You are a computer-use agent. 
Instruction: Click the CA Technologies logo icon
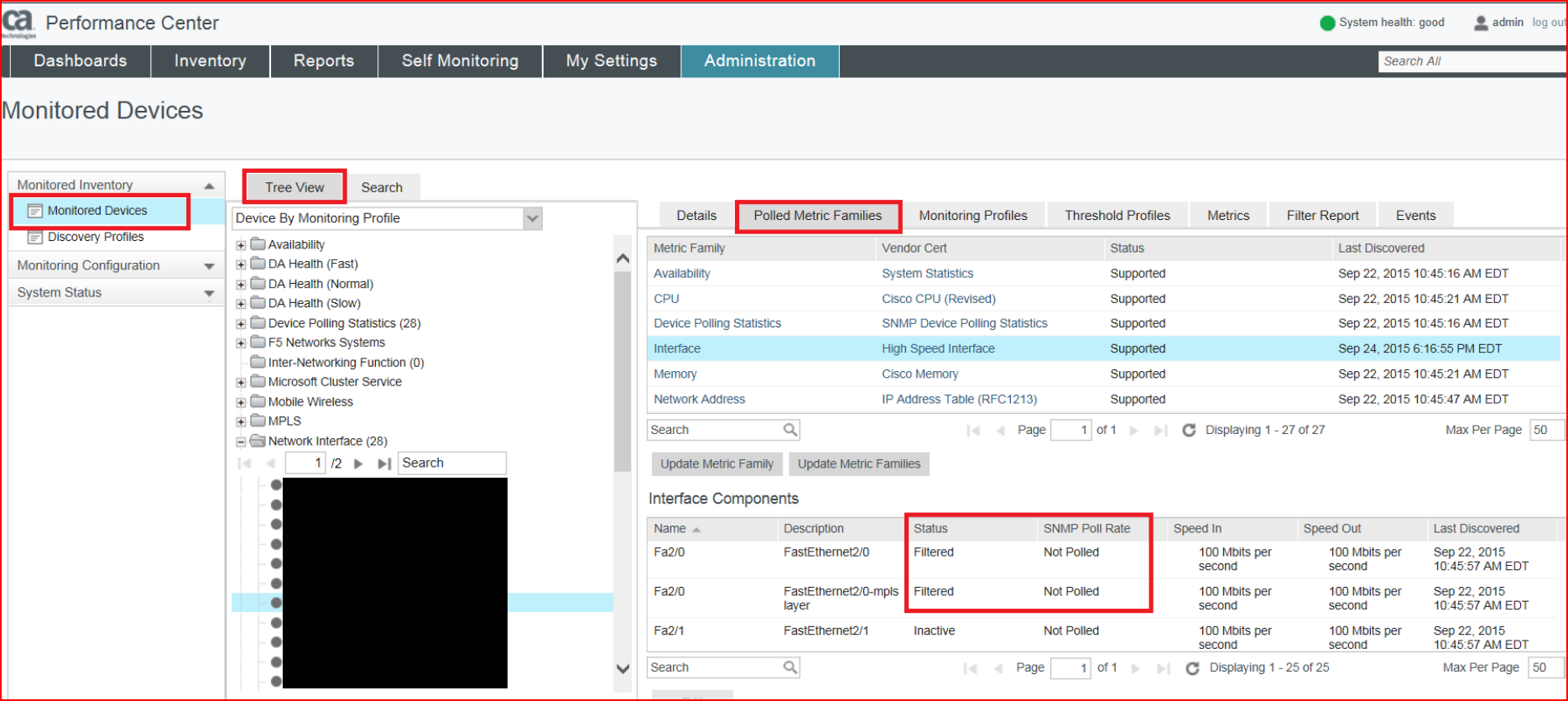[x=18, y=24]
